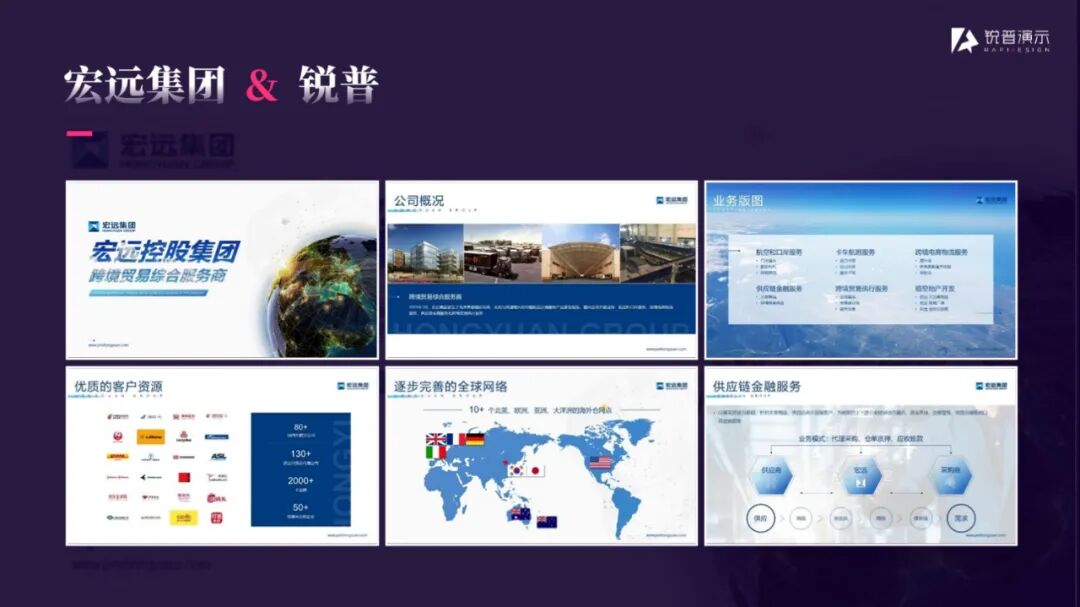The height and width of the screenshot is (607, 1080).
Task: Select the Lufthansa logo in the client list
Action: (x=151, y=435)
